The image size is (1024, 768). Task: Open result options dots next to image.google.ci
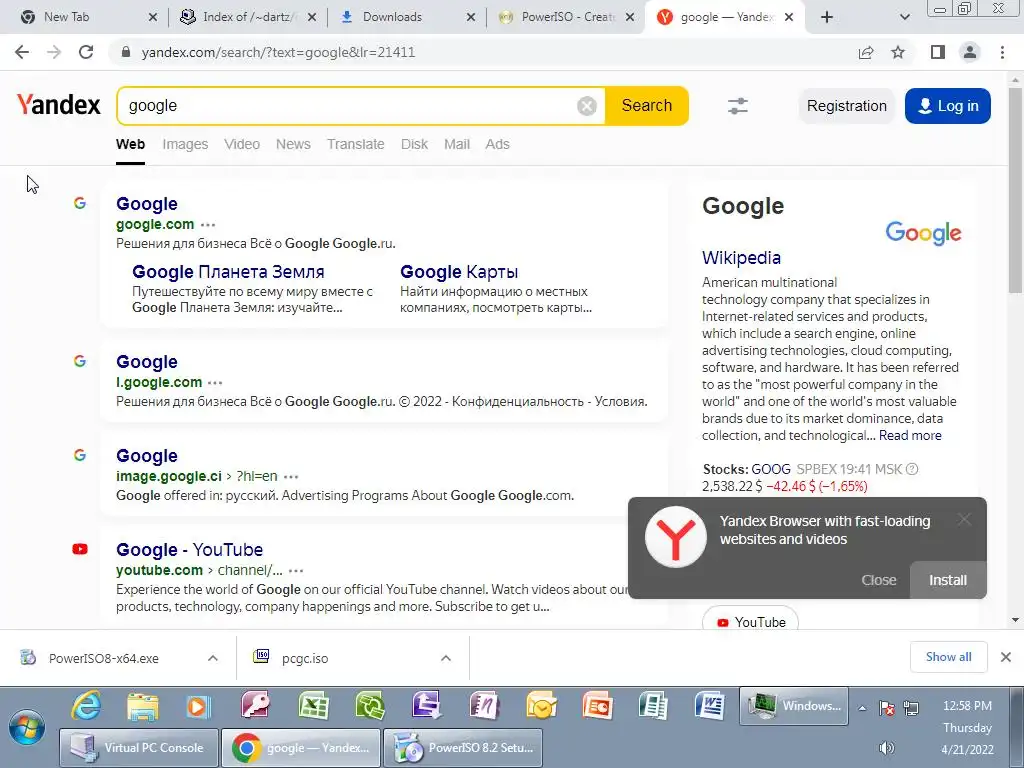pyautogui.click(x=291, y=477)
